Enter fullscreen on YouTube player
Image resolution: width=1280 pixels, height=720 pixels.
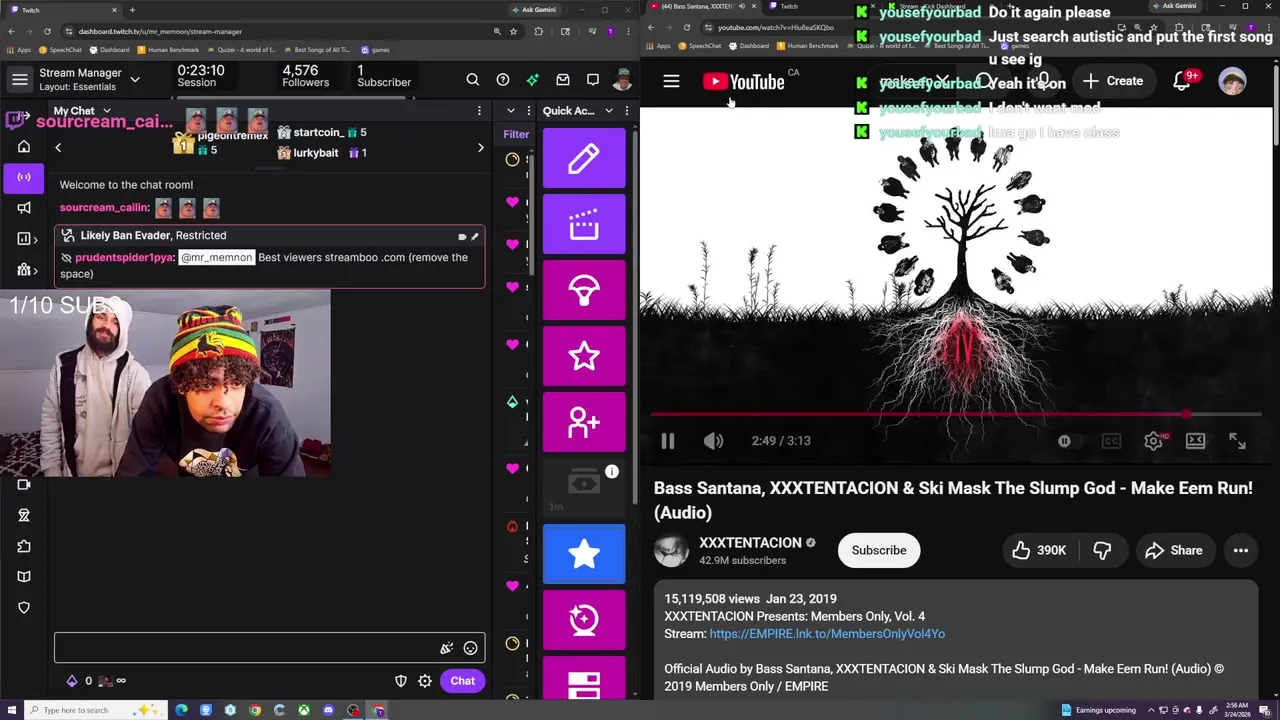click(1237, 441)
